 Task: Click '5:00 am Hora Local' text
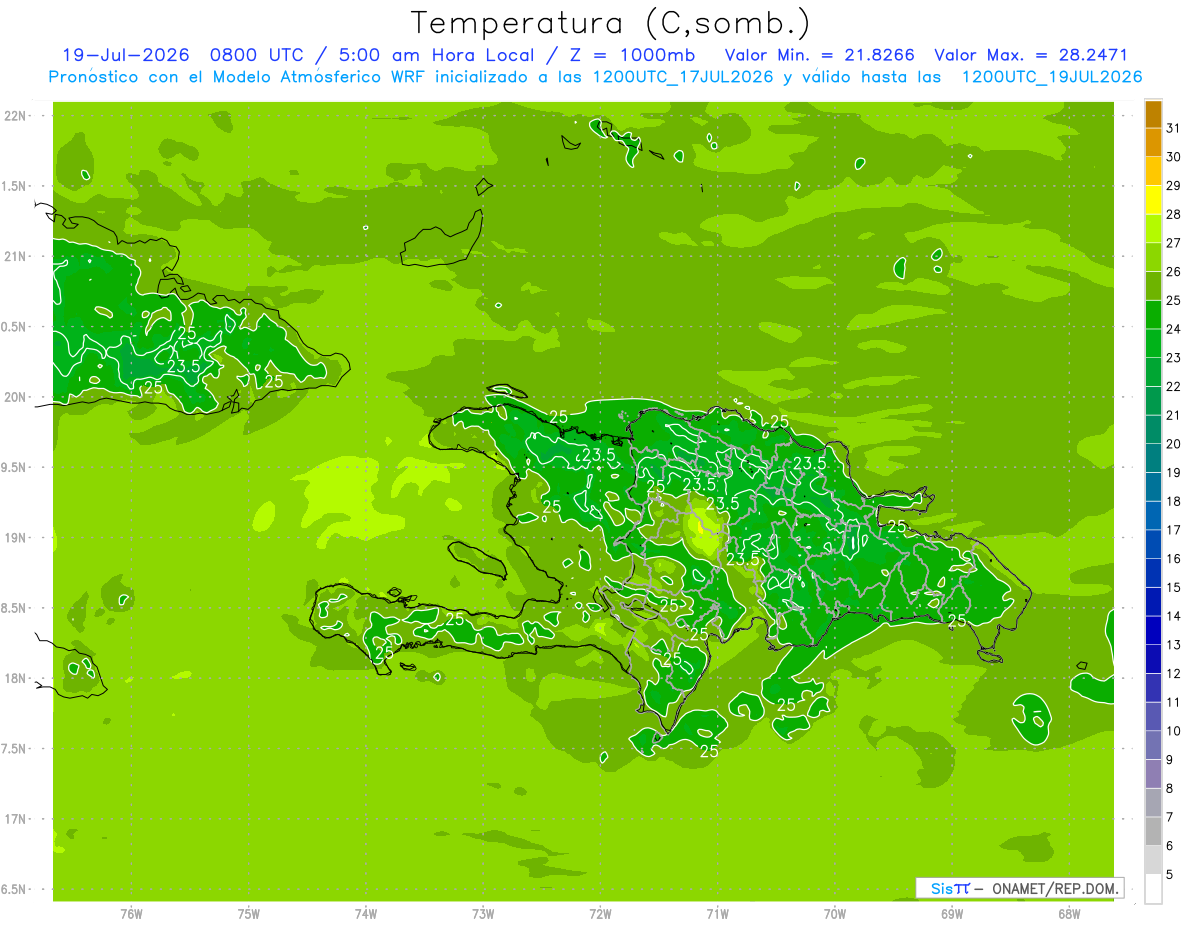coord(435,54)
